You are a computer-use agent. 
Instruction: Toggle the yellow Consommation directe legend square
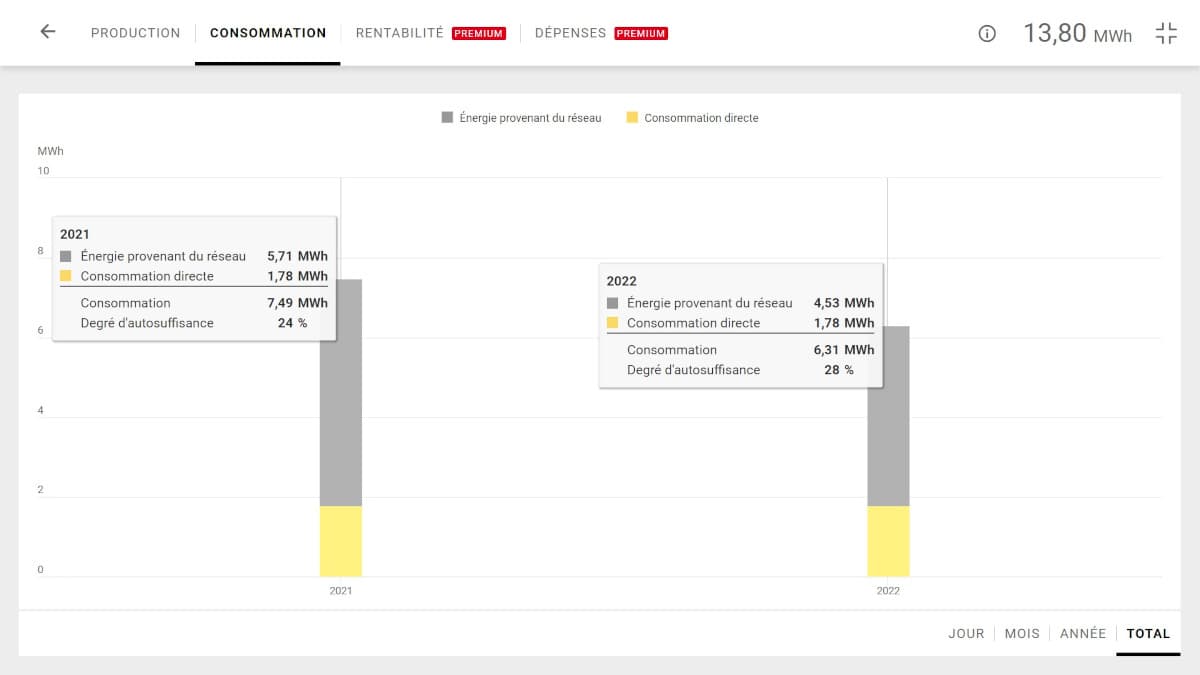[632, 118]
